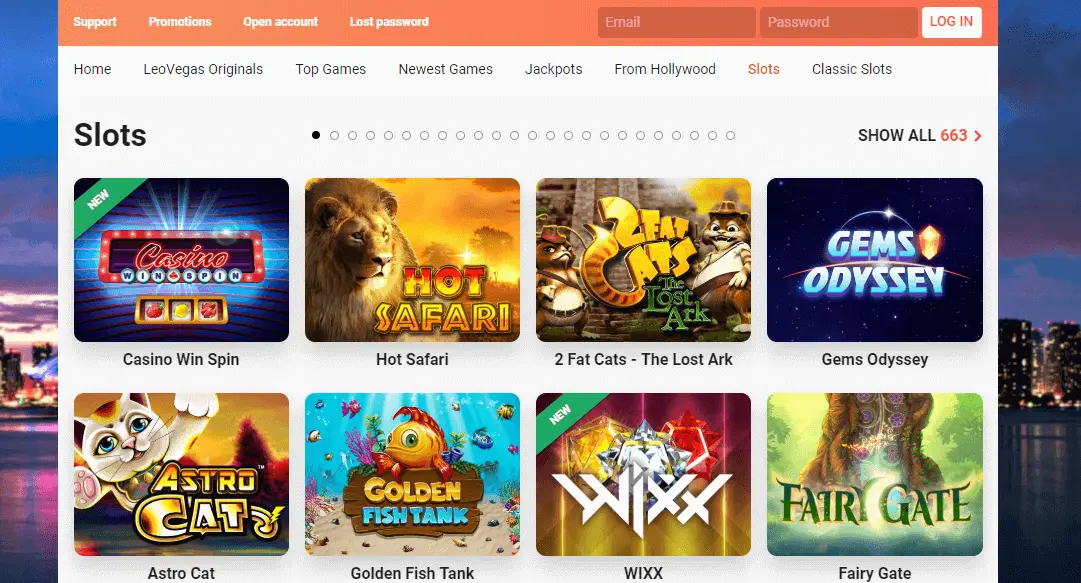
Task: Focus the Email input field
Action: pyautogui.click(x=676, y=22)
